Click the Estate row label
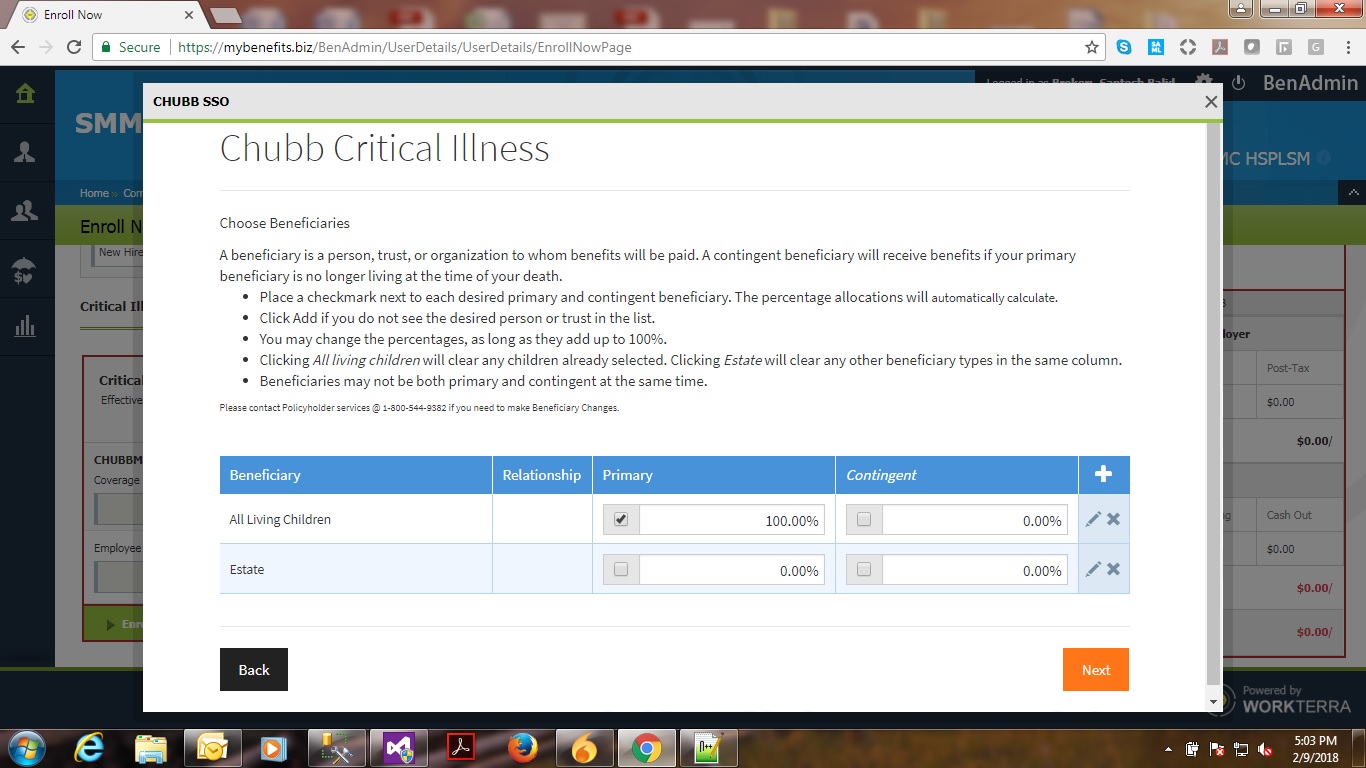Viewport: 1366px width, 768px height. click(x=247, y=569)
